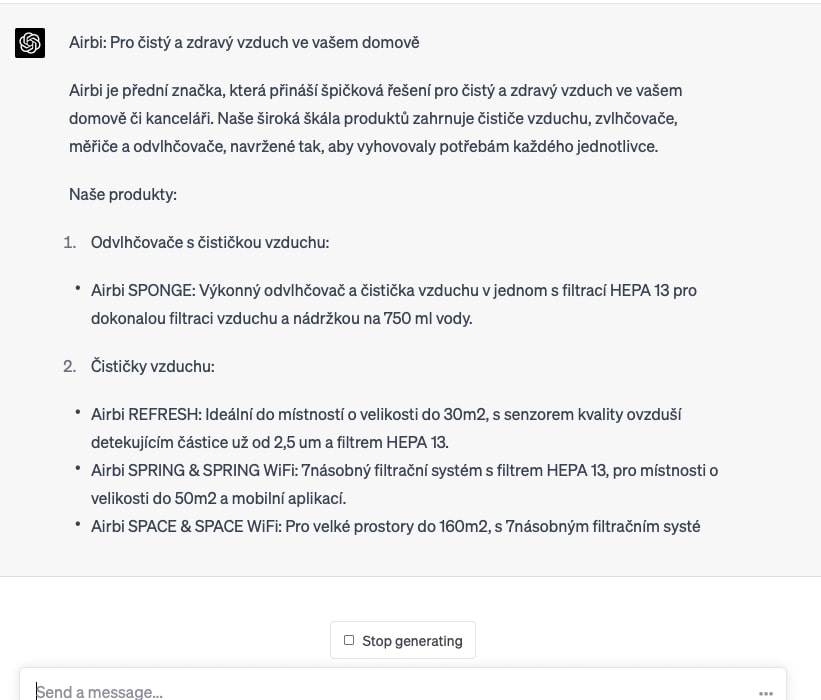Click the "750 ml vody" text
The height and width of the screenshot is (700, 821).
(429, 319)
